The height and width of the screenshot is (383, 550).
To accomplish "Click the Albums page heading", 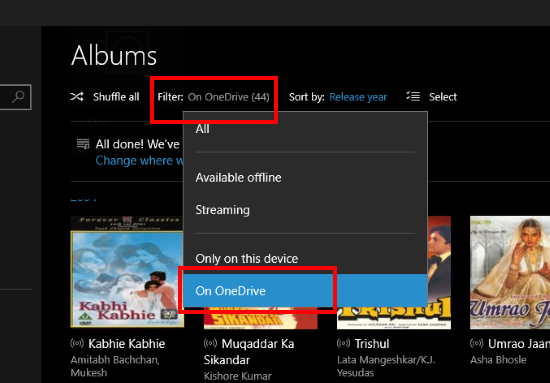I will pos(114,55).
